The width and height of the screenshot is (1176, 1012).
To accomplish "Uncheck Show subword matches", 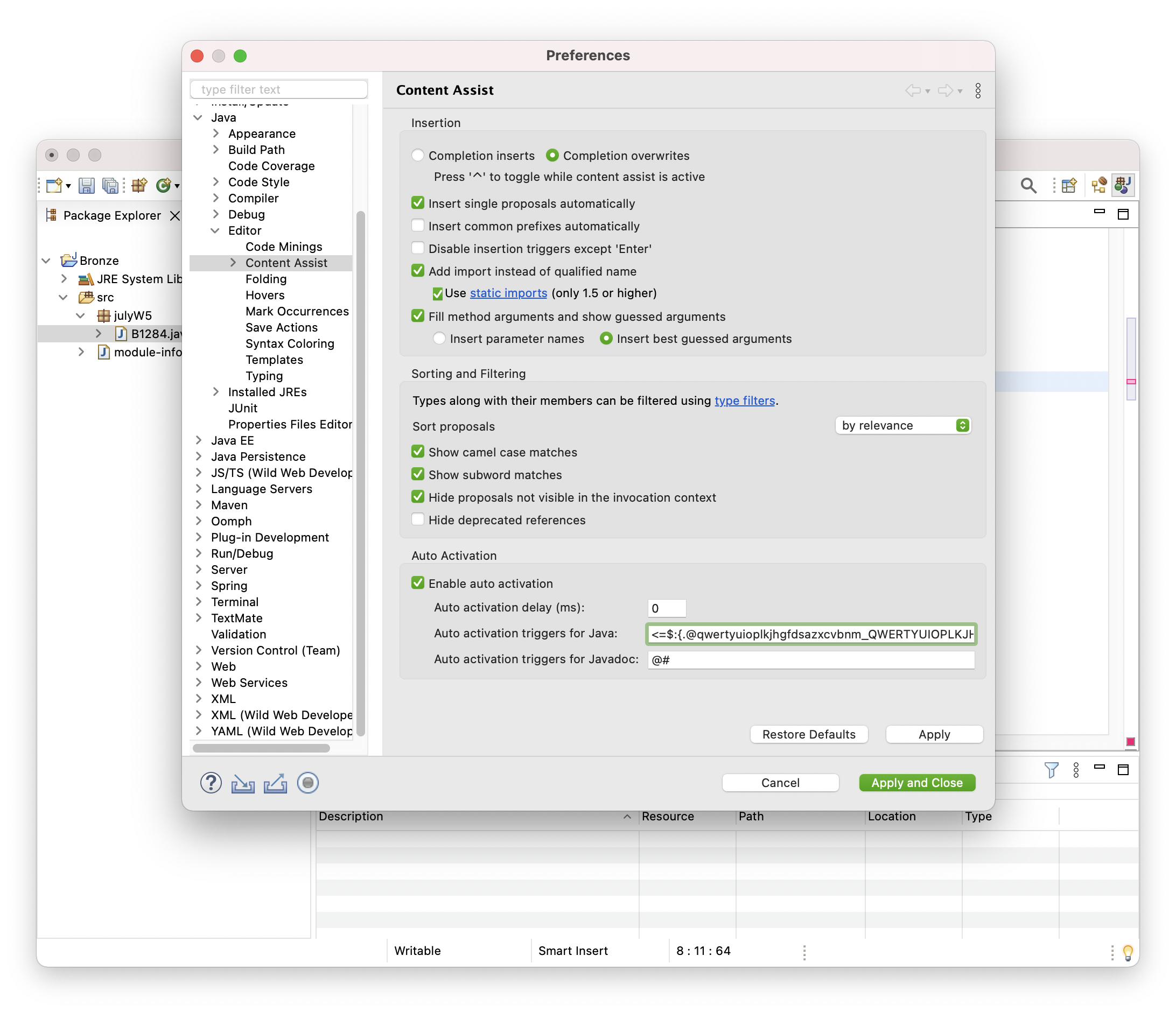I will click(418, 474).
